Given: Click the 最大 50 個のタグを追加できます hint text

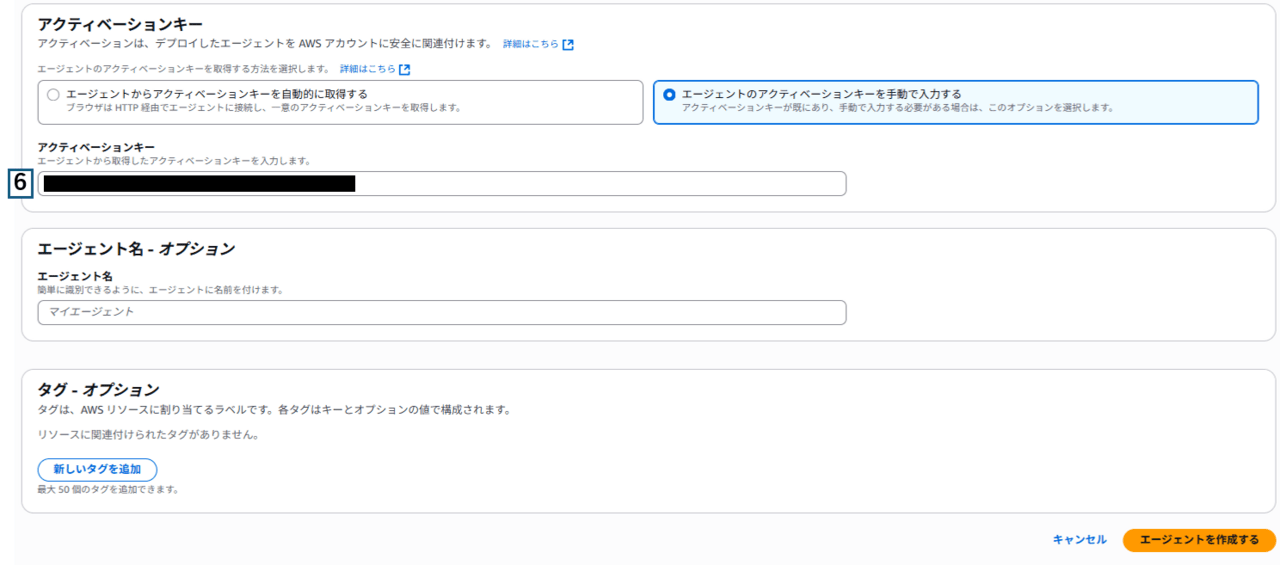Looking at the screenshot, I should point(108,490).
